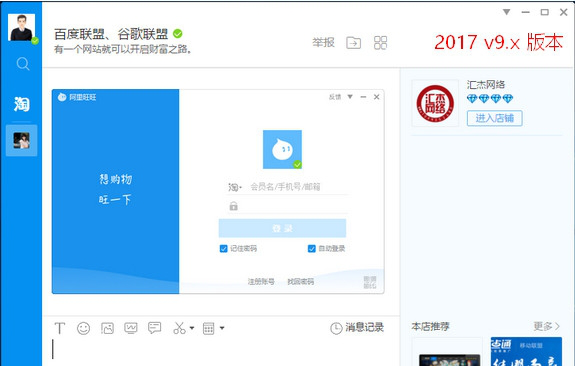Open login window dropdown triangle

(350, 97)
